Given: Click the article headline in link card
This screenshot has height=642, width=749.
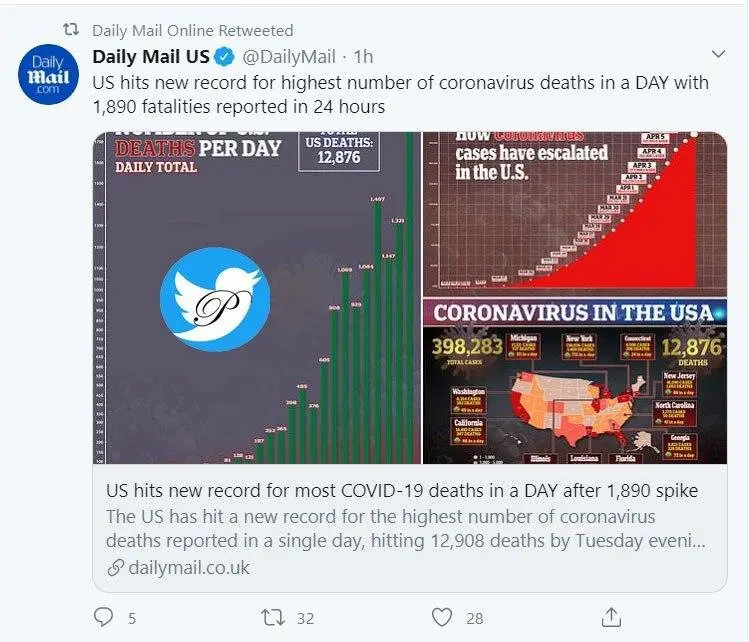Looking at the screenshot, I should tap(402, 491).
